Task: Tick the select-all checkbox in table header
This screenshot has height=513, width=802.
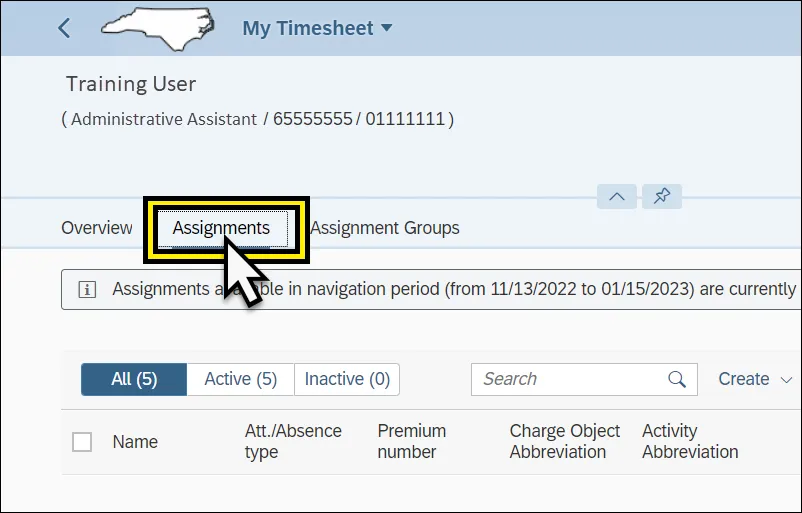Action: tap(82, 442)
